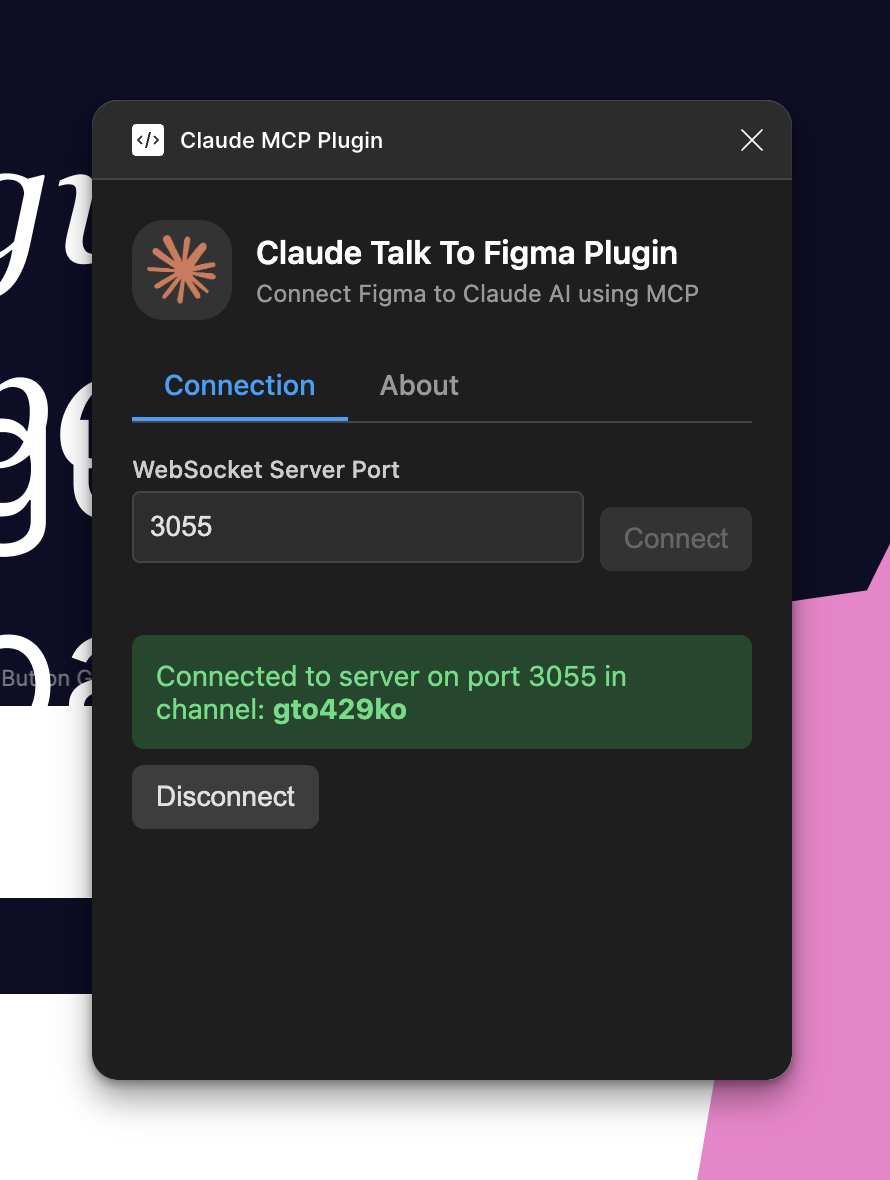Select the port value 3055 in the input
The width and height of the screenshot is (890, 1180).
coord(183,527)
